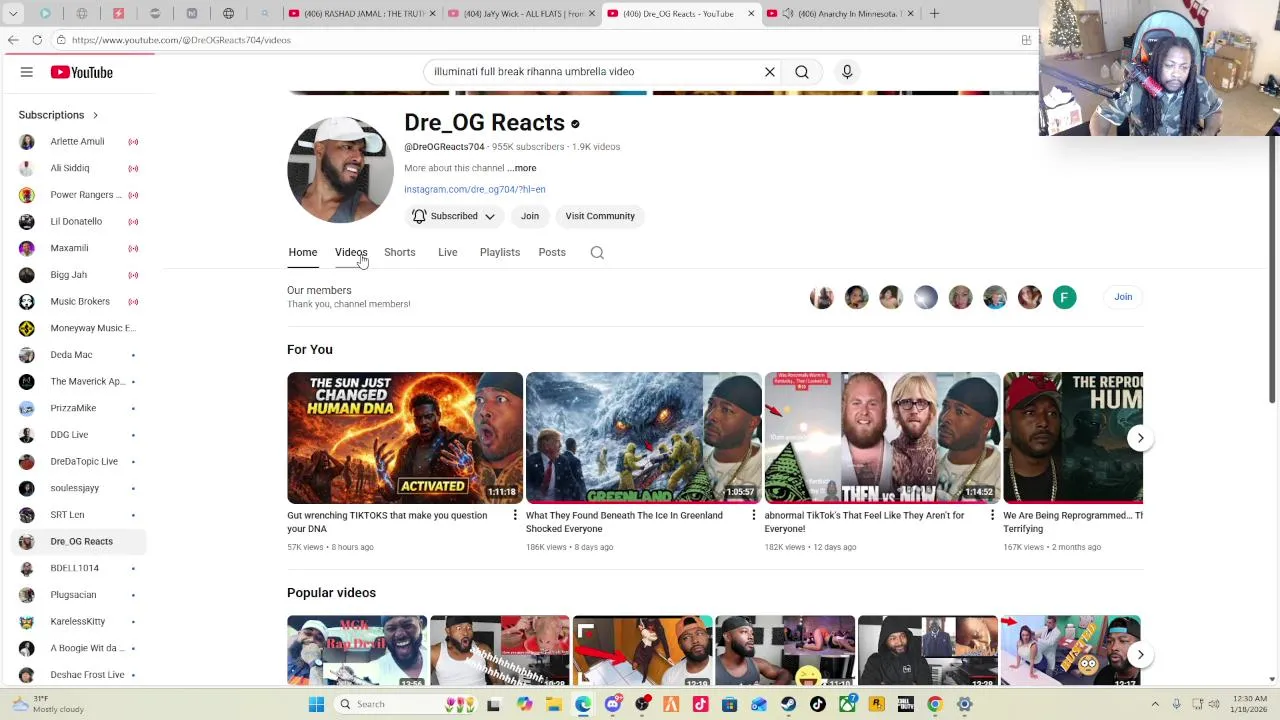The image size is (1280, 720).
Task: Switch to the Shorts channel tab
Action: [x=400, y=252]
